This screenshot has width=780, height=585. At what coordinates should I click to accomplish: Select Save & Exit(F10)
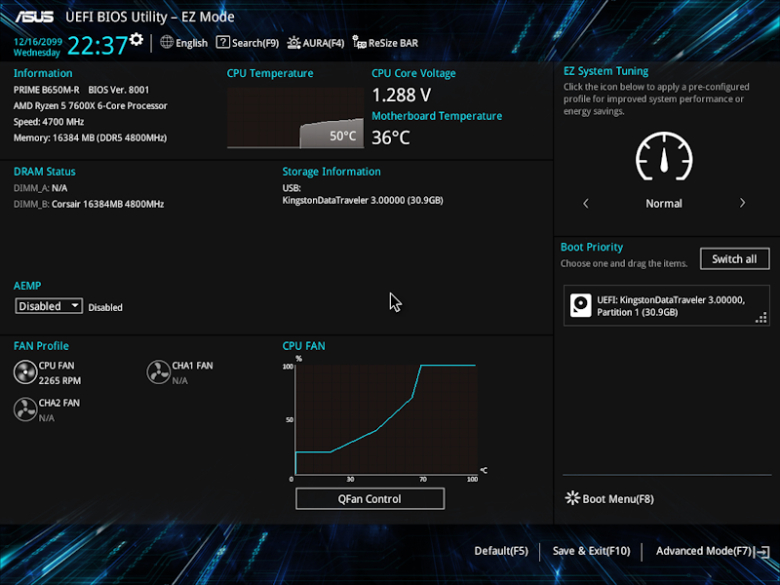(x=591, y=551)
